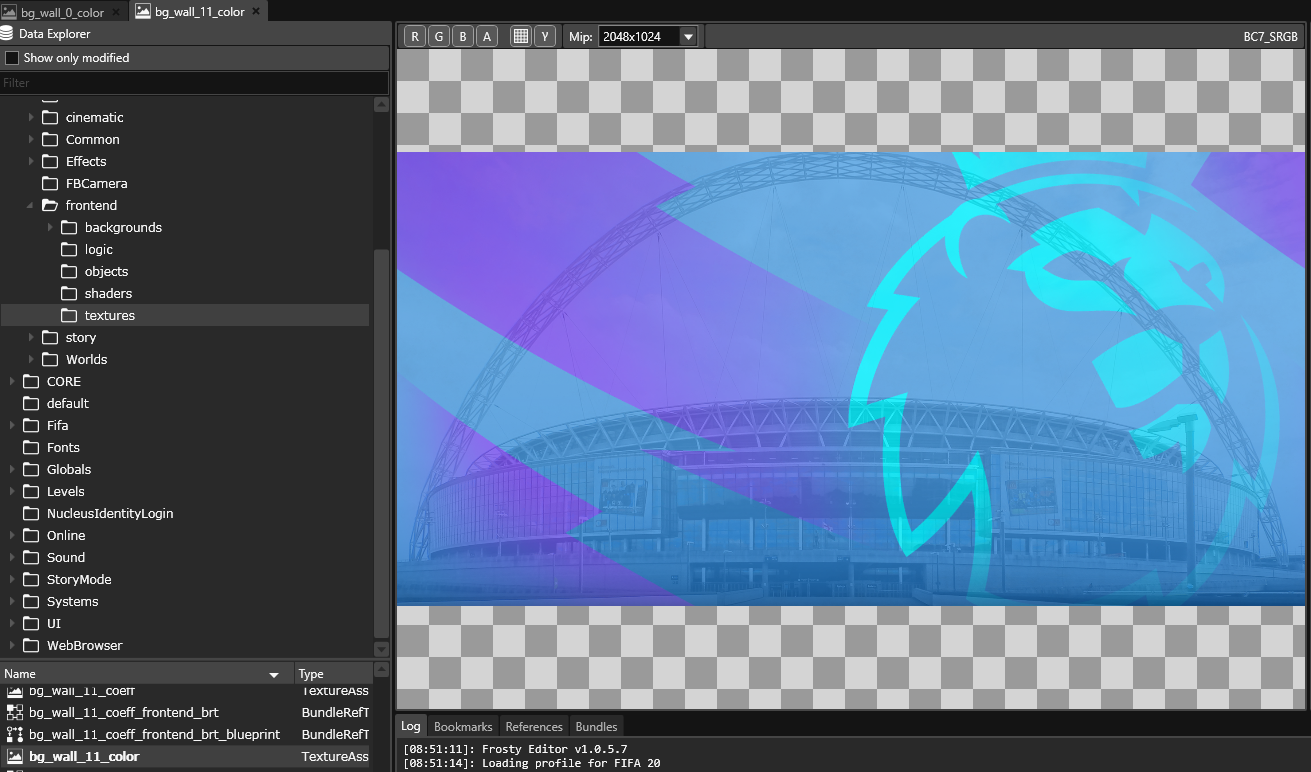Viewport: 1311px width, 772px height.
Task: Click the Levels folder icon
Action: tap(31, 491)
